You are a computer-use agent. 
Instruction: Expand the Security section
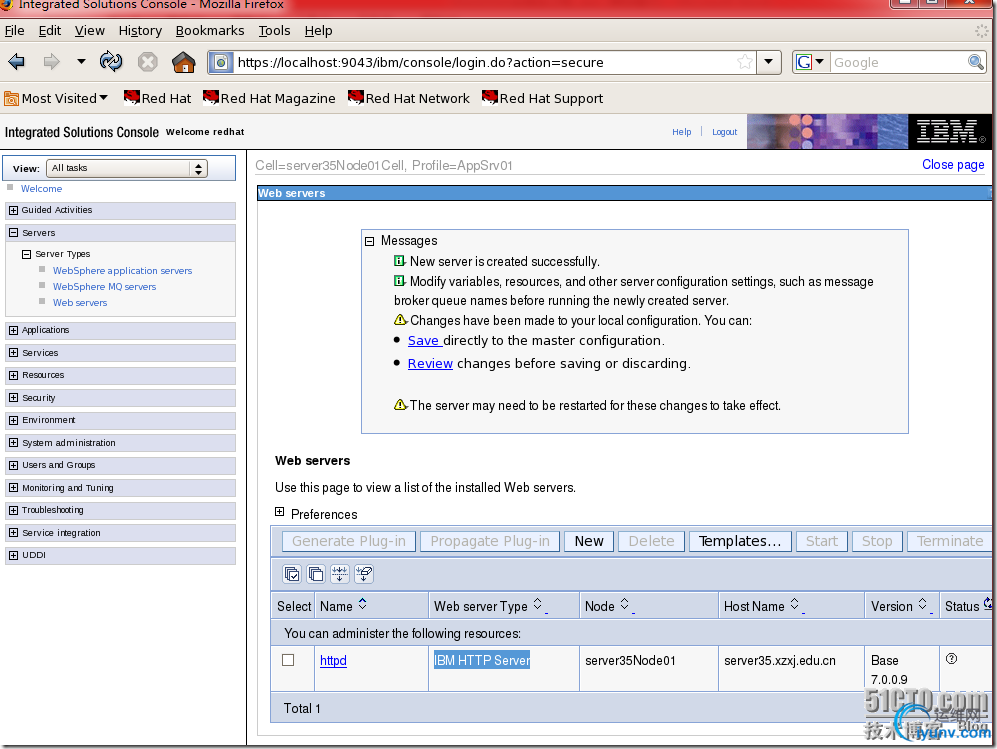click(13, 398)
